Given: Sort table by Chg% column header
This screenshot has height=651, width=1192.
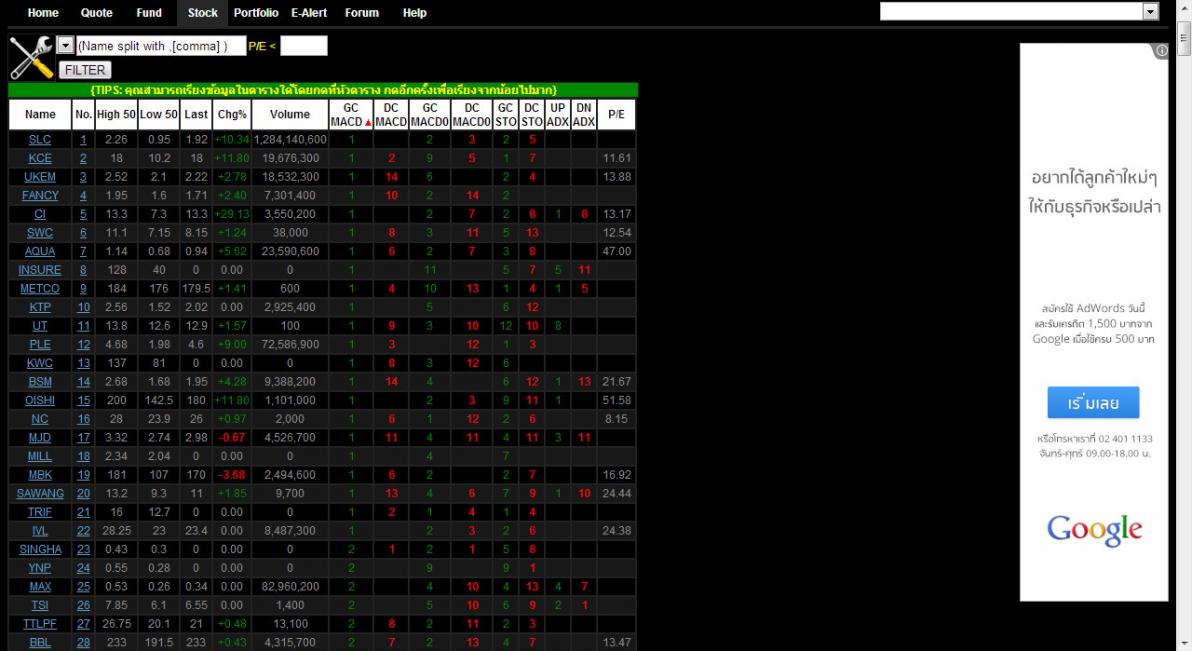Looking at the screenshot, I should click(231, 115).
